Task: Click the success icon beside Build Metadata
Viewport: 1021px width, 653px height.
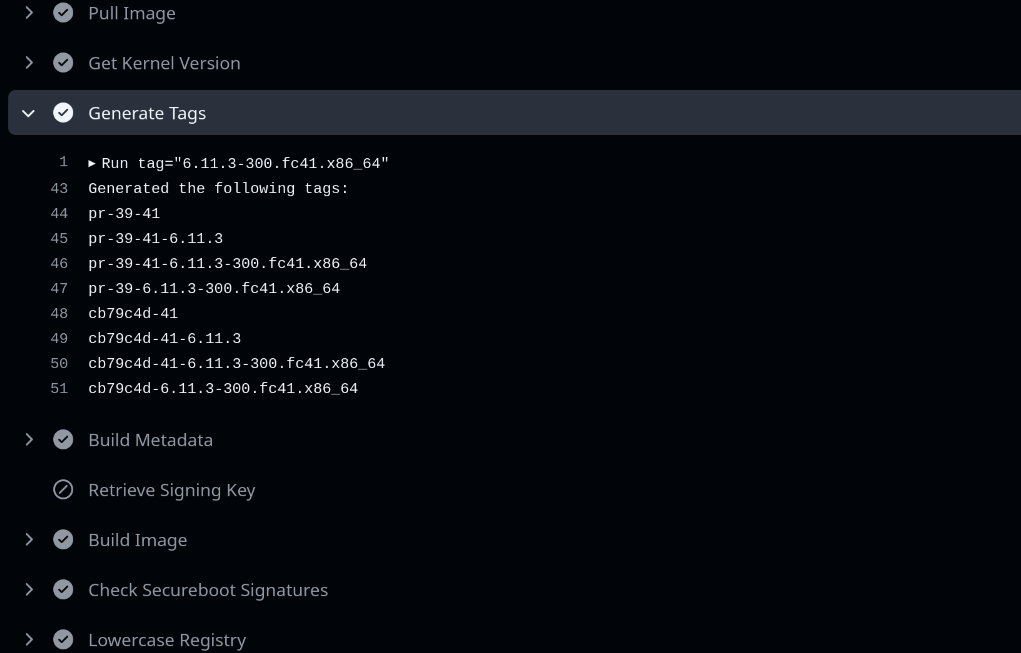Action: [63, 440]
